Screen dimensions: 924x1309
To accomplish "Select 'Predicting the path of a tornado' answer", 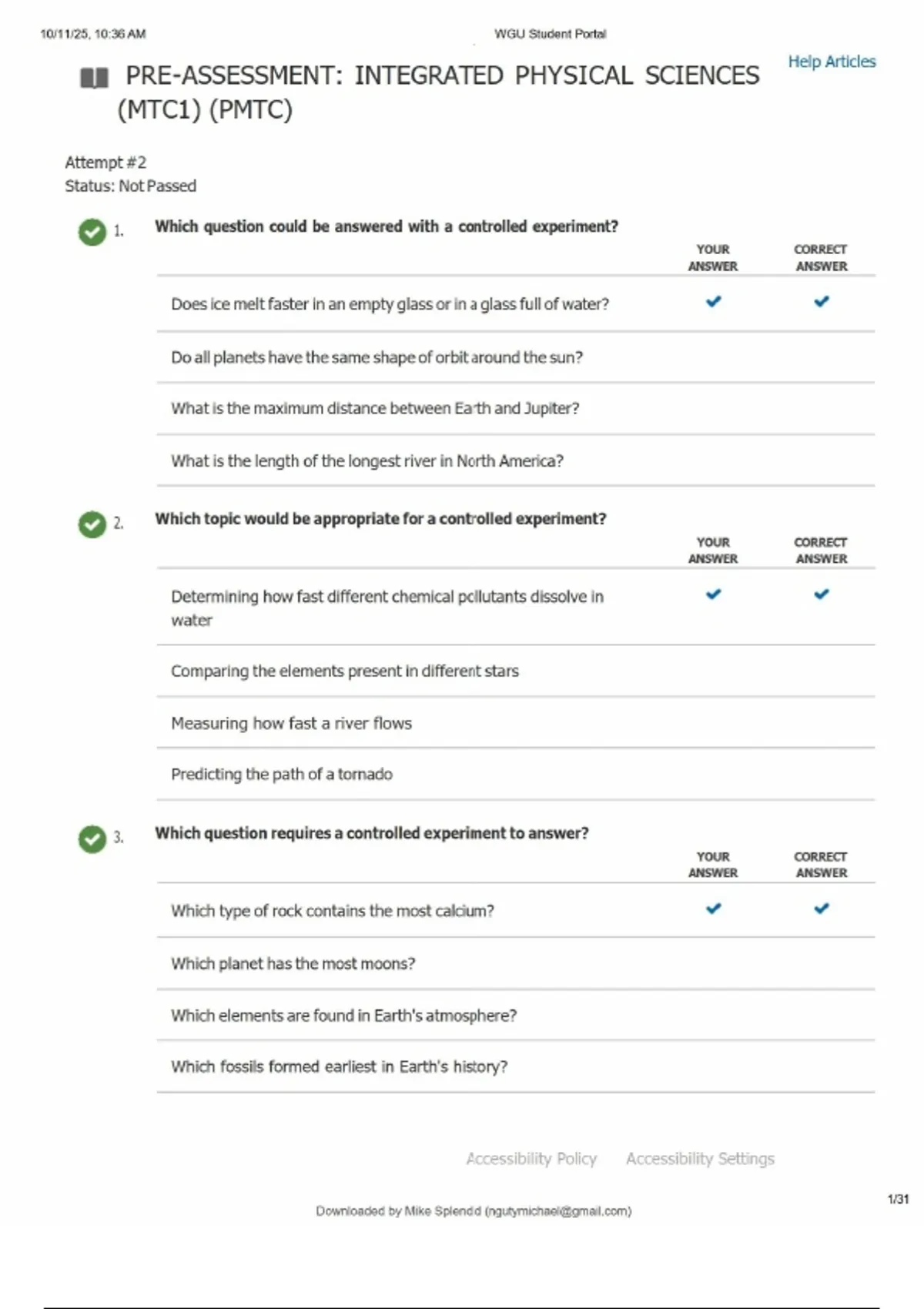I will pos(282,774).
